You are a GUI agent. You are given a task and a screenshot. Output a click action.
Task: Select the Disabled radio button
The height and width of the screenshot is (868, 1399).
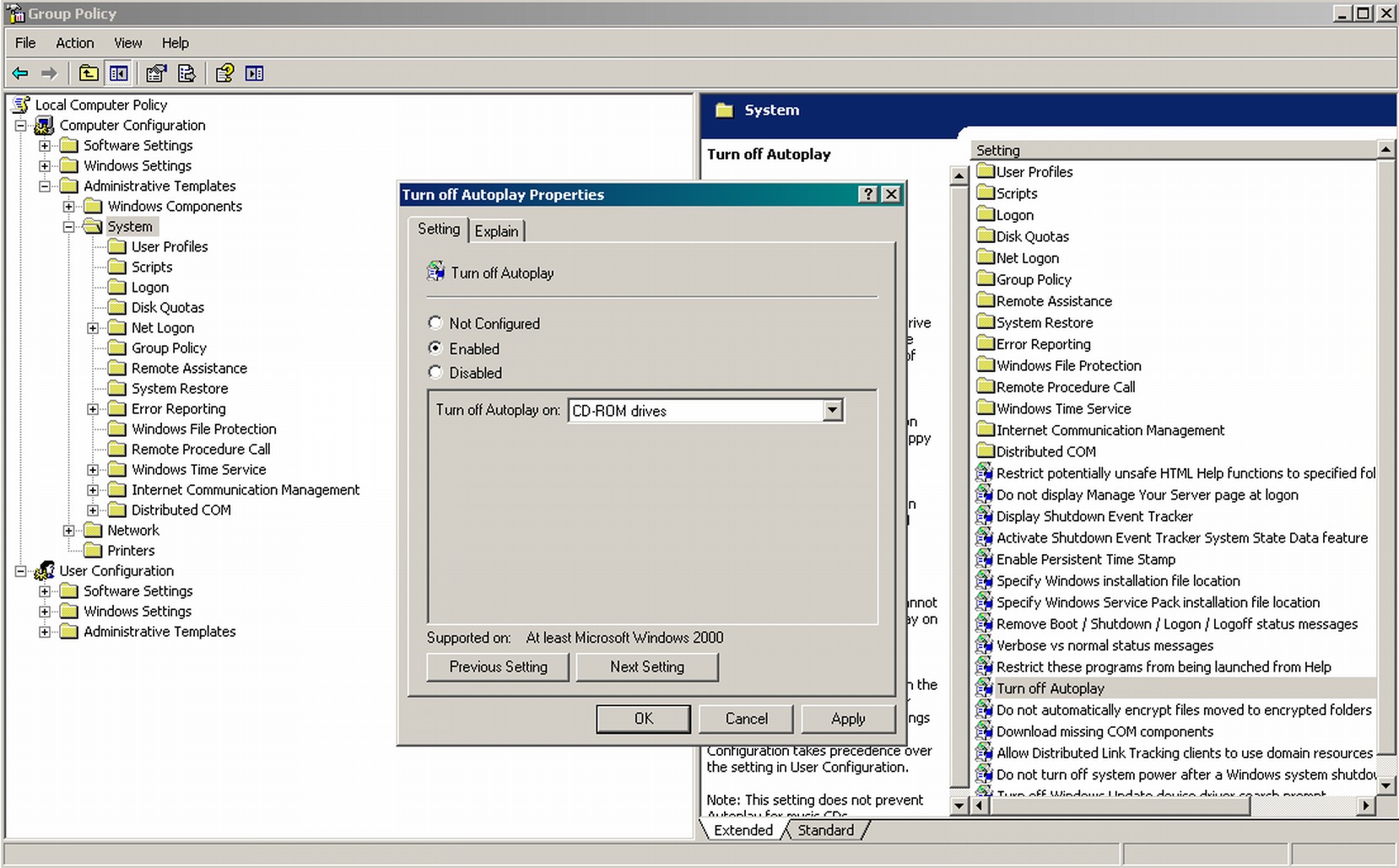(x=435, y=372)
